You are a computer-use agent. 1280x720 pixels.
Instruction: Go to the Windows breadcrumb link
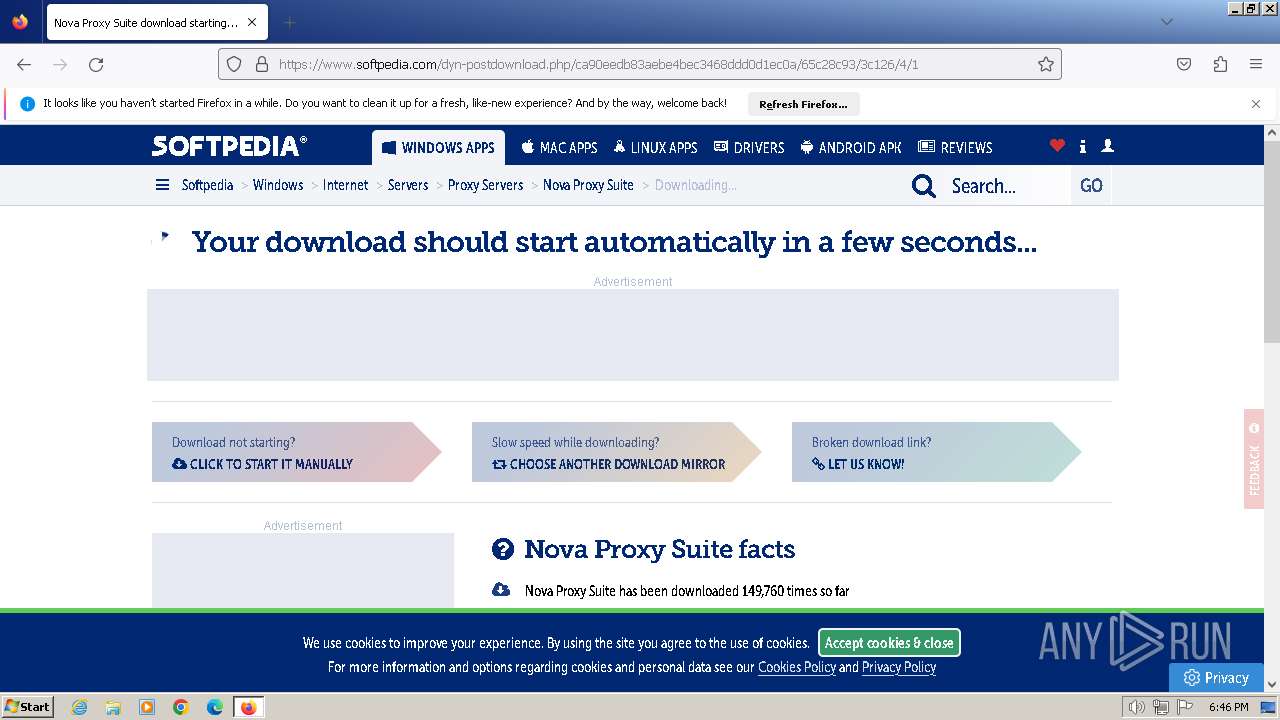tap(278, 185)
